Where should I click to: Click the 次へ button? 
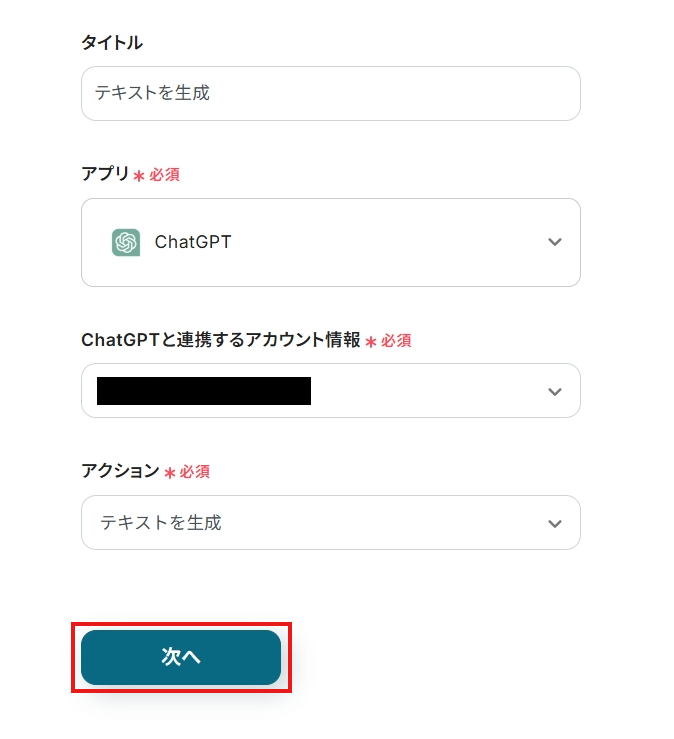click(x=181, y=657)
